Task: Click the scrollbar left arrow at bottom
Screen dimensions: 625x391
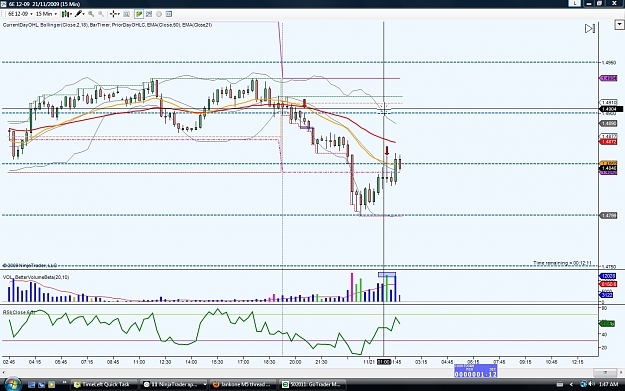Action: pyautogui.click(x=4, y=372)
